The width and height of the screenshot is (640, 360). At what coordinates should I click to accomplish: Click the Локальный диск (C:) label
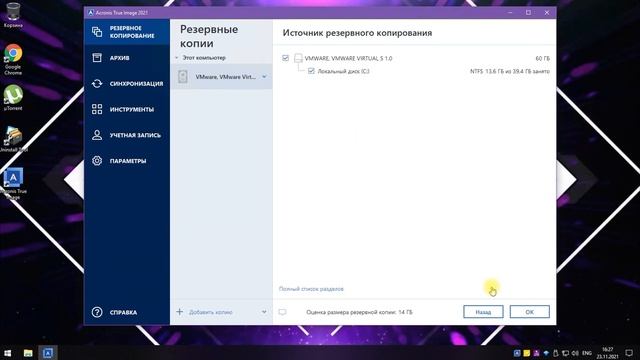[x=343, y=71]
